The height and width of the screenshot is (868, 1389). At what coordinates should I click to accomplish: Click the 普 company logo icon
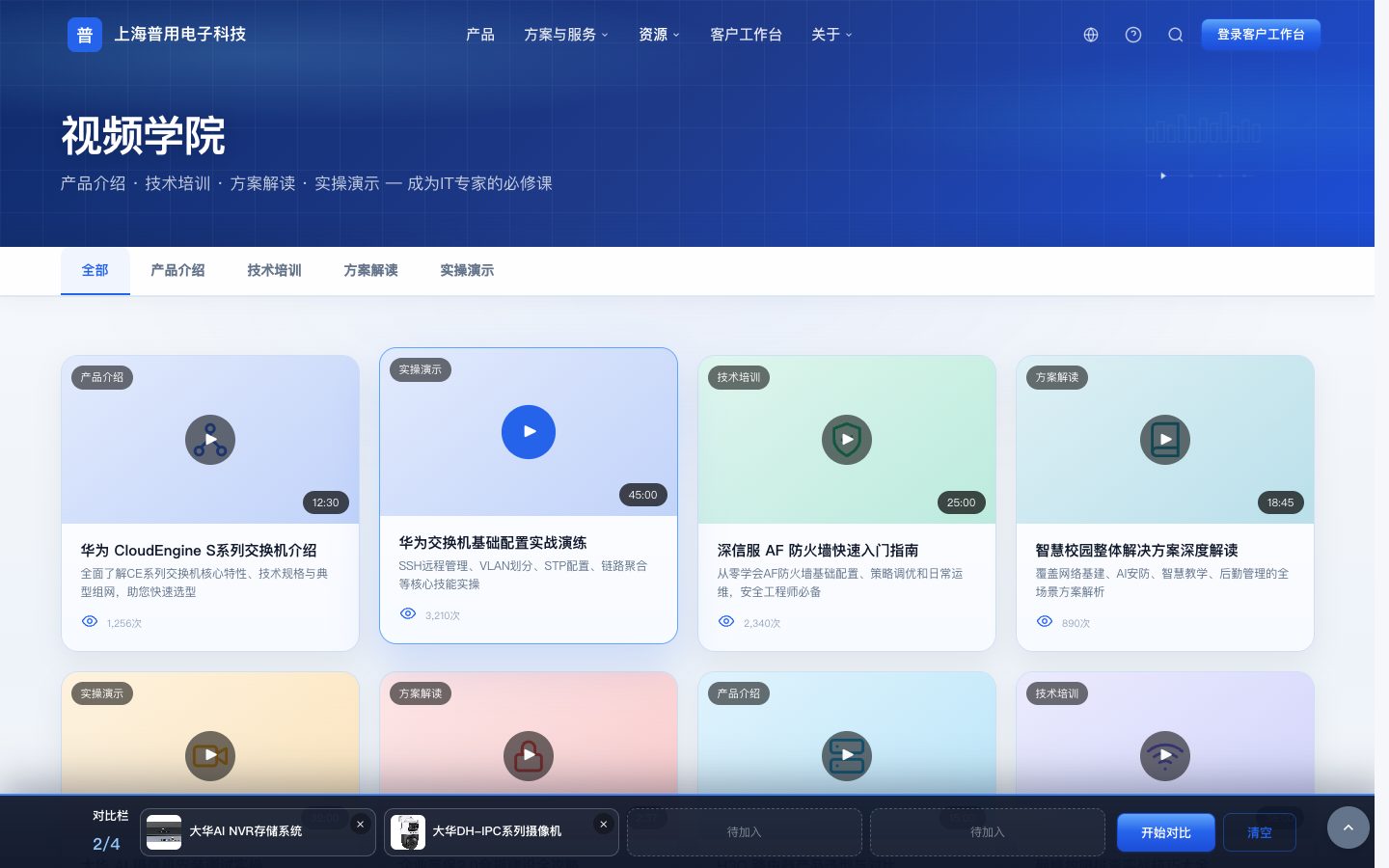[x=85, y=35]
